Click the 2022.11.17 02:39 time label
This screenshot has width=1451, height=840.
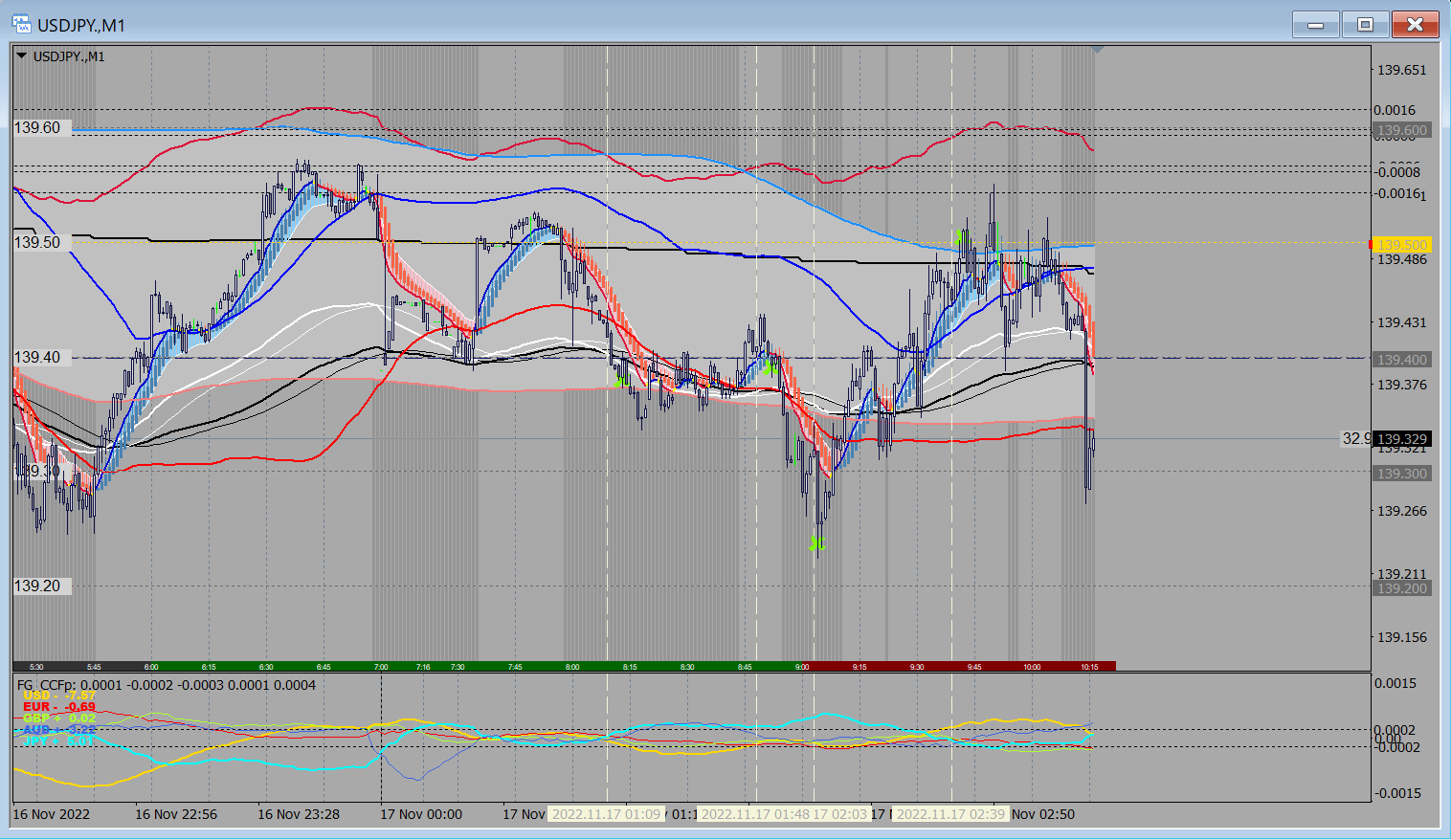click(950, 814)
